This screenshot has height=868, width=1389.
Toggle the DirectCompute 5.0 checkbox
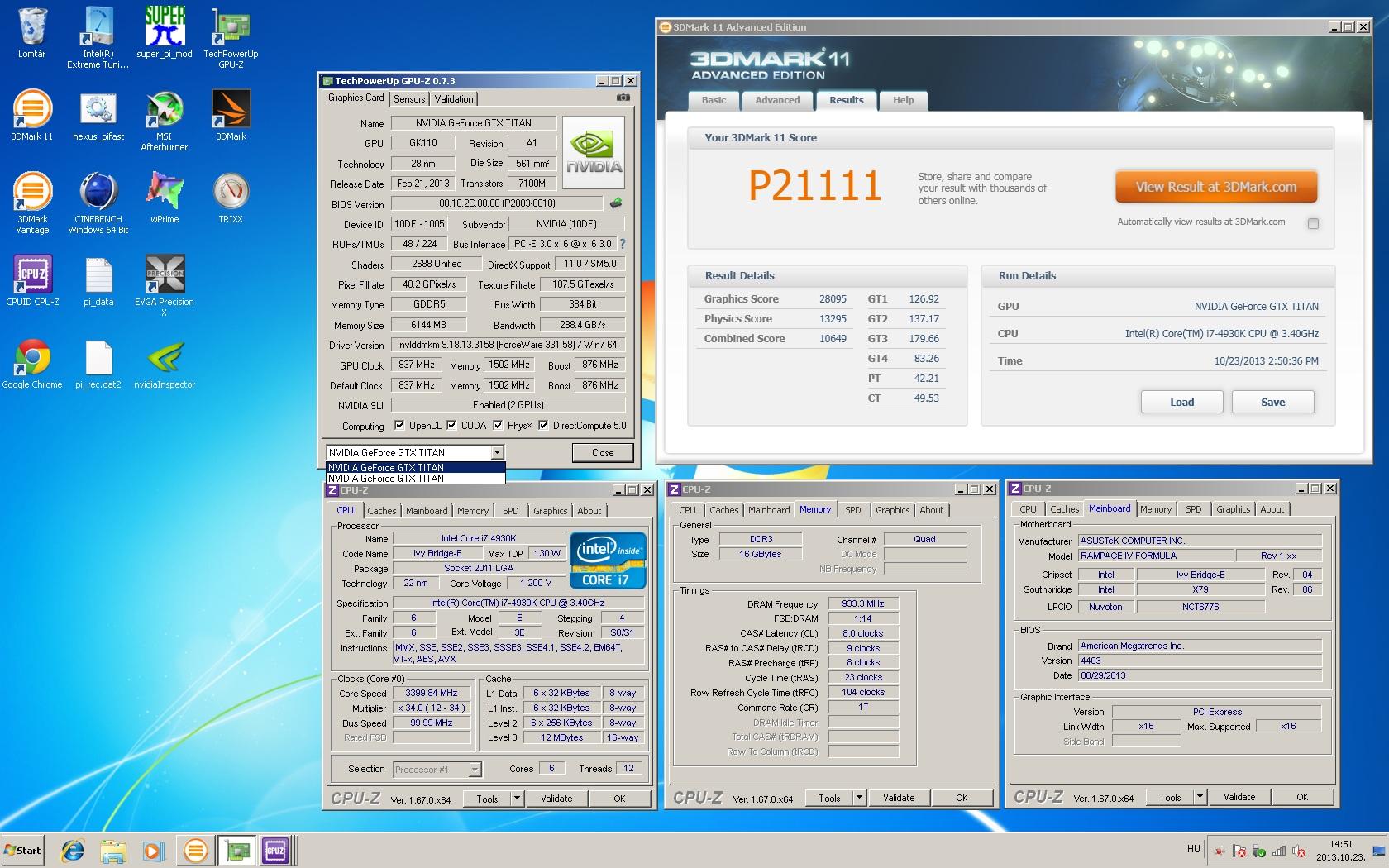pos(543,426)
